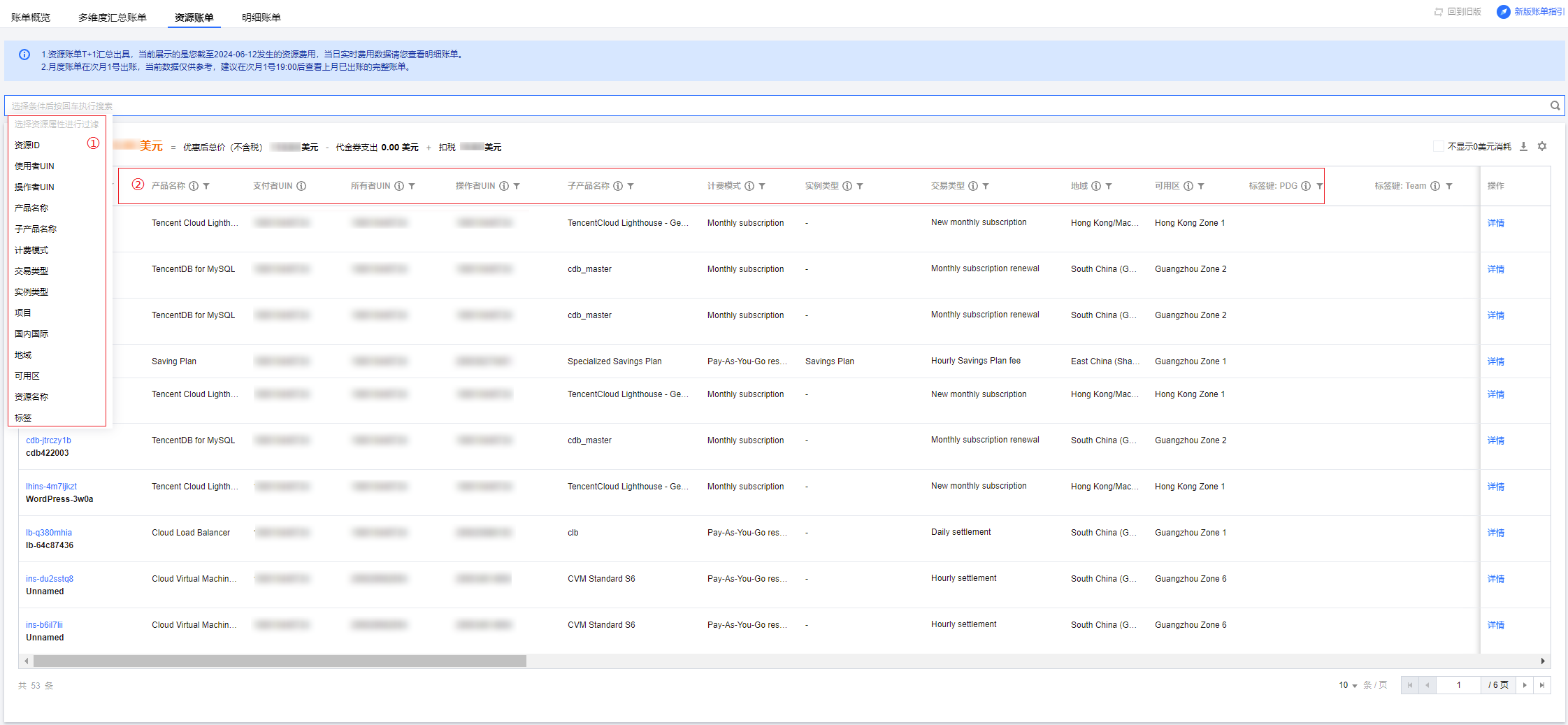The width and height of the screenshot is (1568, 725).
Task: Click filter icon for 地域 column
Action: pos(1109,186)
